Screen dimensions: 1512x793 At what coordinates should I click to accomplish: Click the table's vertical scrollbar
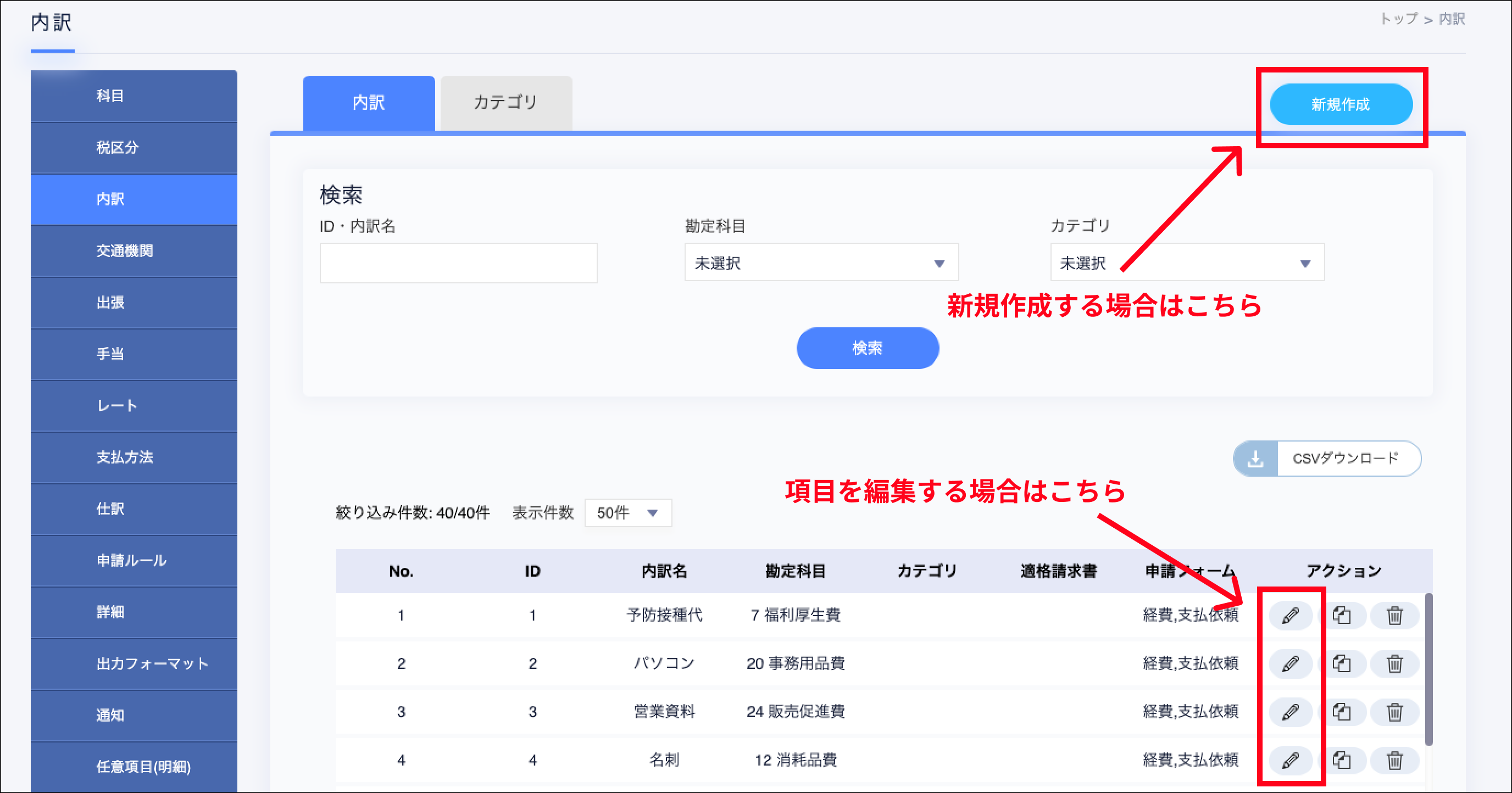tap(1428, 669)
